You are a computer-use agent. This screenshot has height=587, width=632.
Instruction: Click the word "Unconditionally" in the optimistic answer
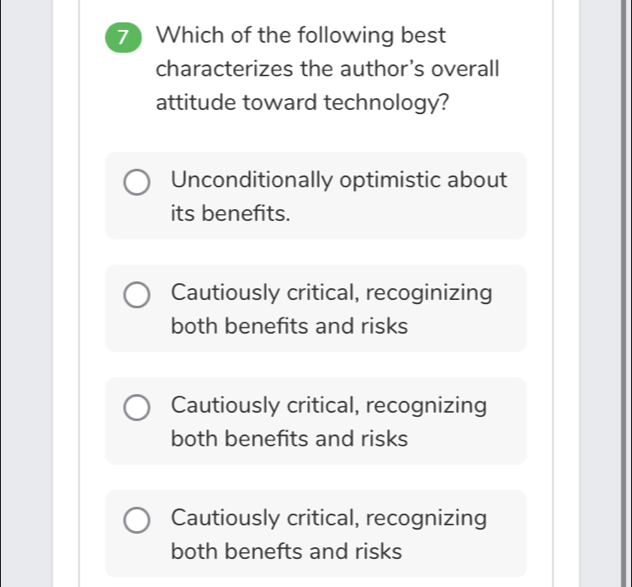[x=250, y=181]
